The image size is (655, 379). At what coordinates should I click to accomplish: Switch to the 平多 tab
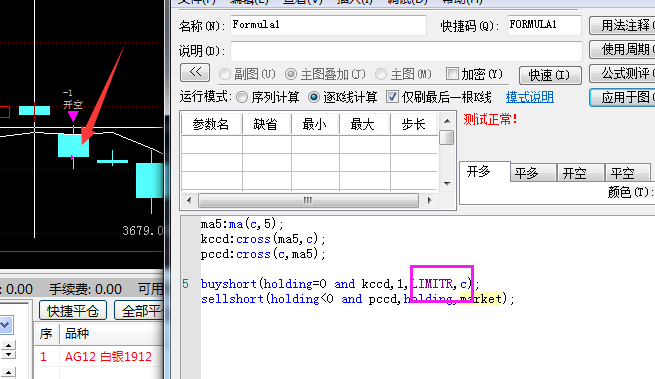click(x=533, y=173)
